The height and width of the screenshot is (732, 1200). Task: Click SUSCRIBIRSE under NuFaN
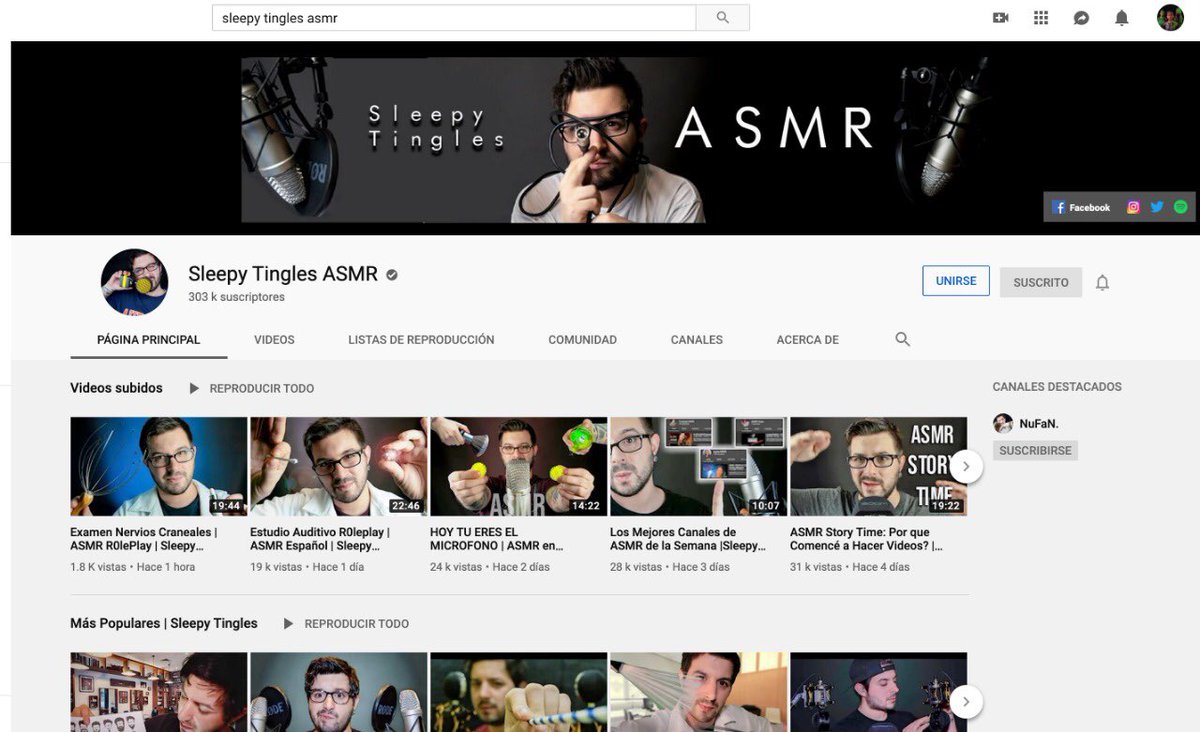tap(1035, 451)
